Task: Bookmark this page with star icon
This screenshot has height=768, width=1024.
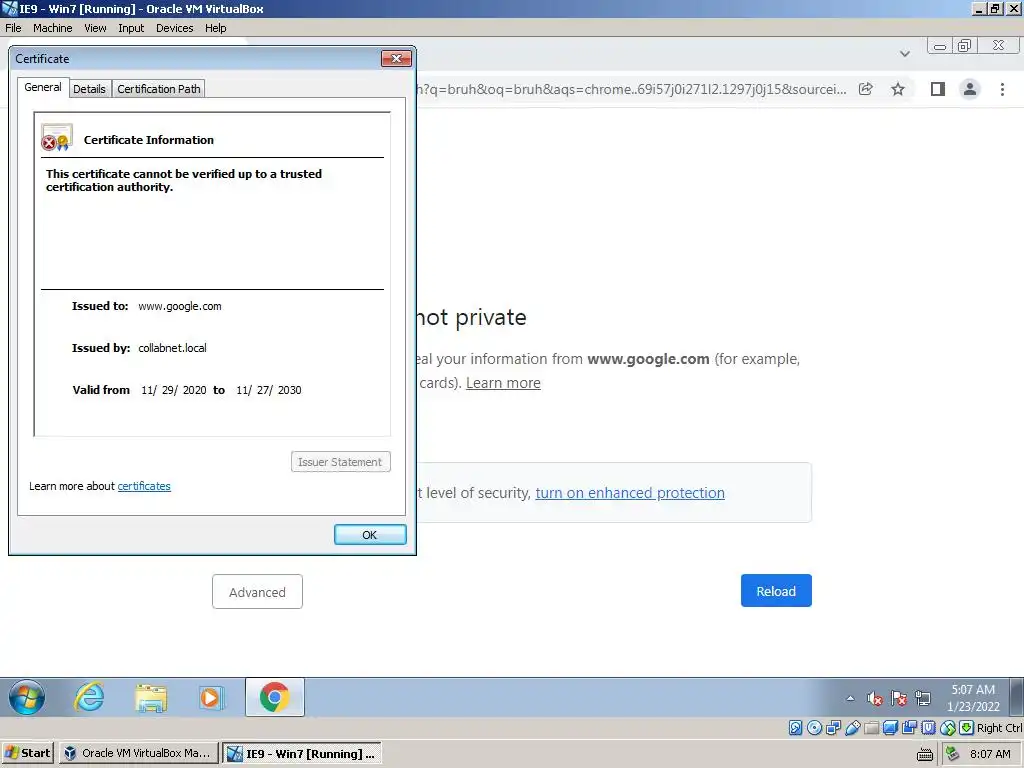Action: pos(898,89)
